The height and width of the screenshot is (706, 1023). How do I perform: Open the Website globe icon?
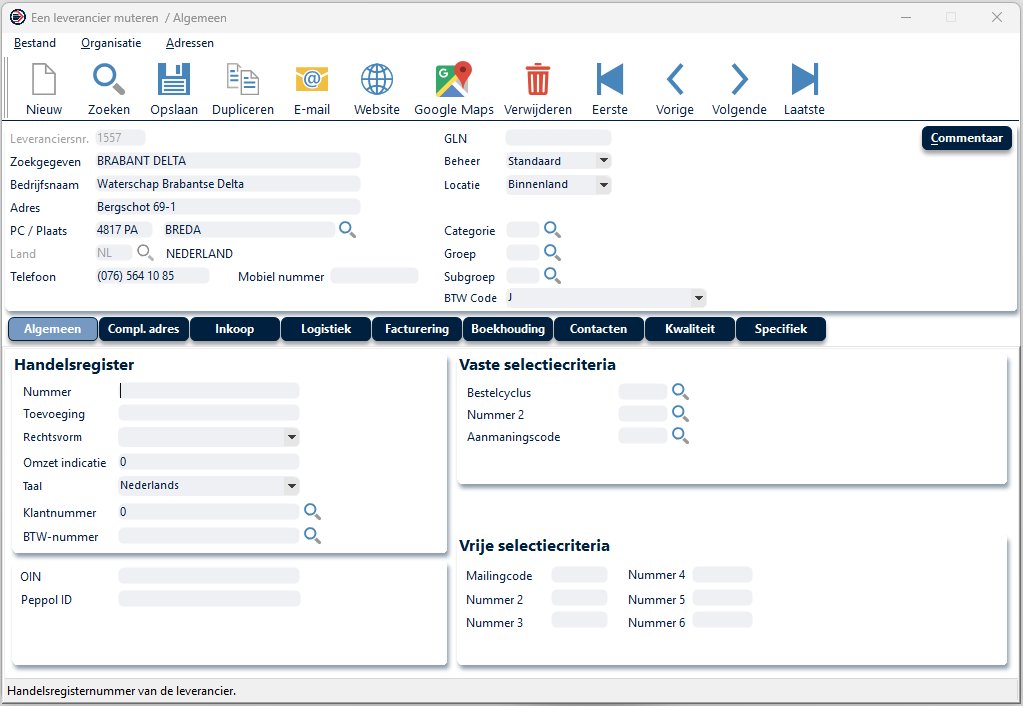[x=377, y=88]
